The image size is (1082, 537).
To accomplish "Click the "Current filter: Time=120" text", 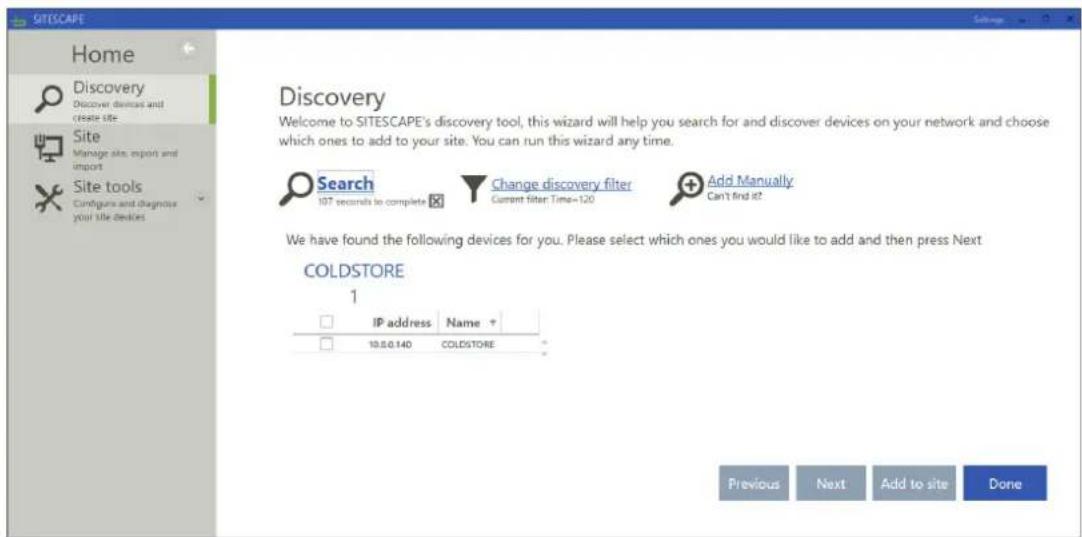I will point(542,199).
